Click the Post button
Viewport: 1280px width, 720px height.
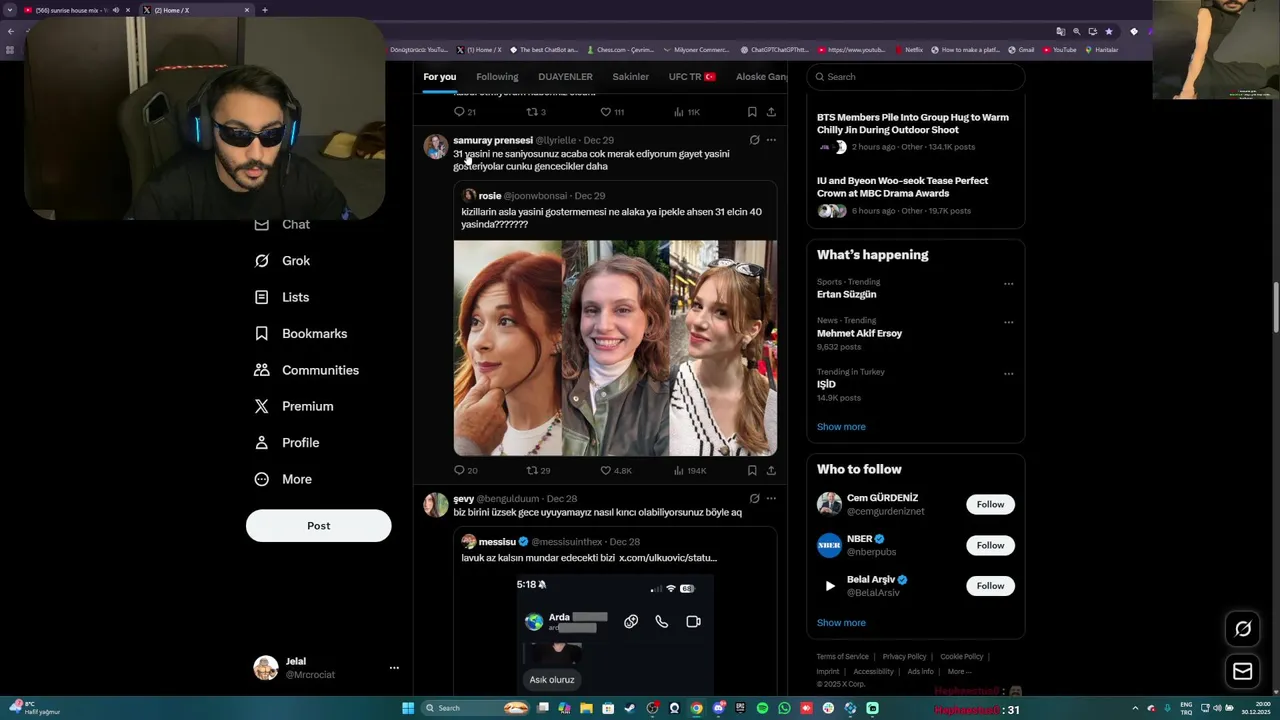[318, 526]
